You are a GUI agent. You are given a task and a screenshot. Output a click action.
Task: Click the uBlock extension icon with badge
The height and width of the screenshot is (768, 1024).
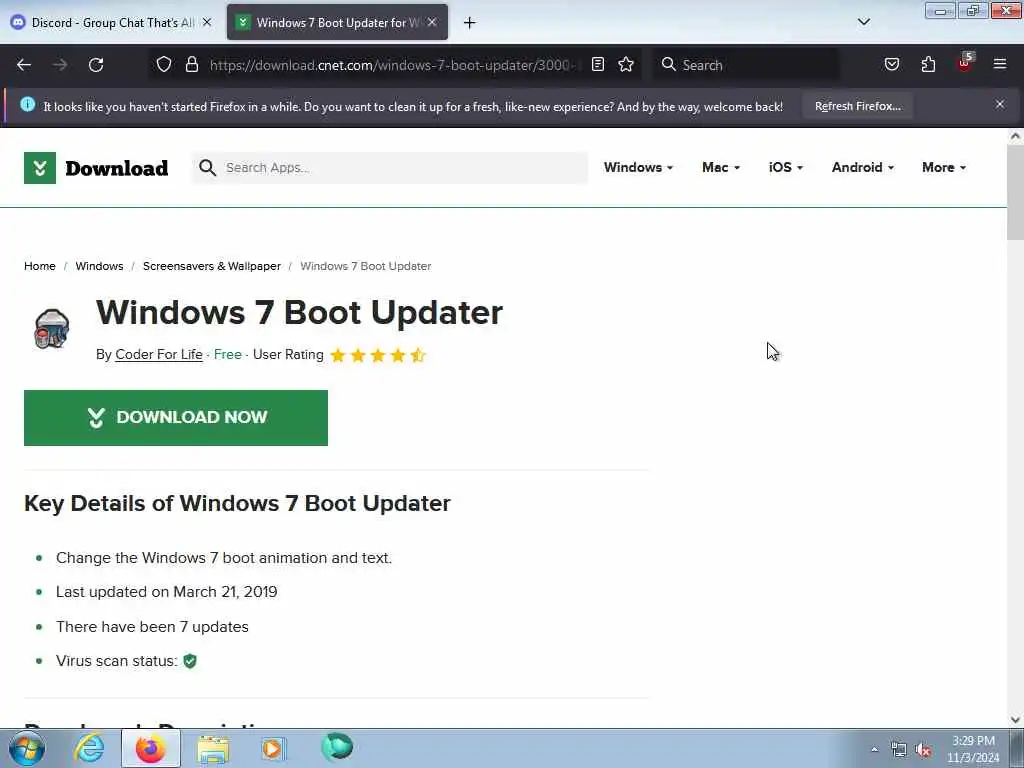coord(965,63)
